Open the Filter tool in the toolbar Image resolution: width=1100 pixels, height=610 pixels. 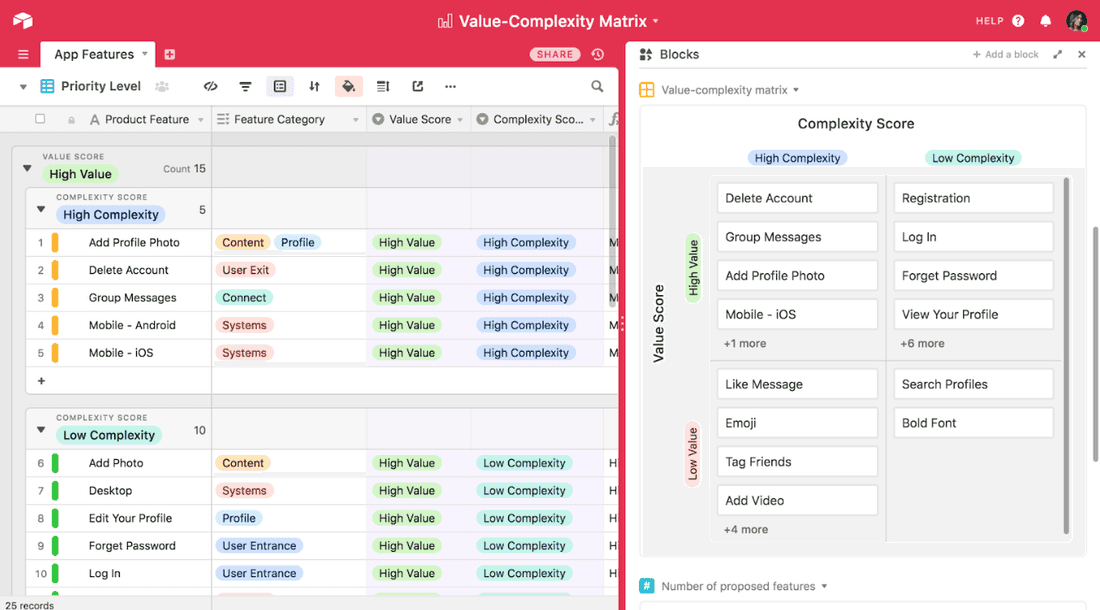245,87
